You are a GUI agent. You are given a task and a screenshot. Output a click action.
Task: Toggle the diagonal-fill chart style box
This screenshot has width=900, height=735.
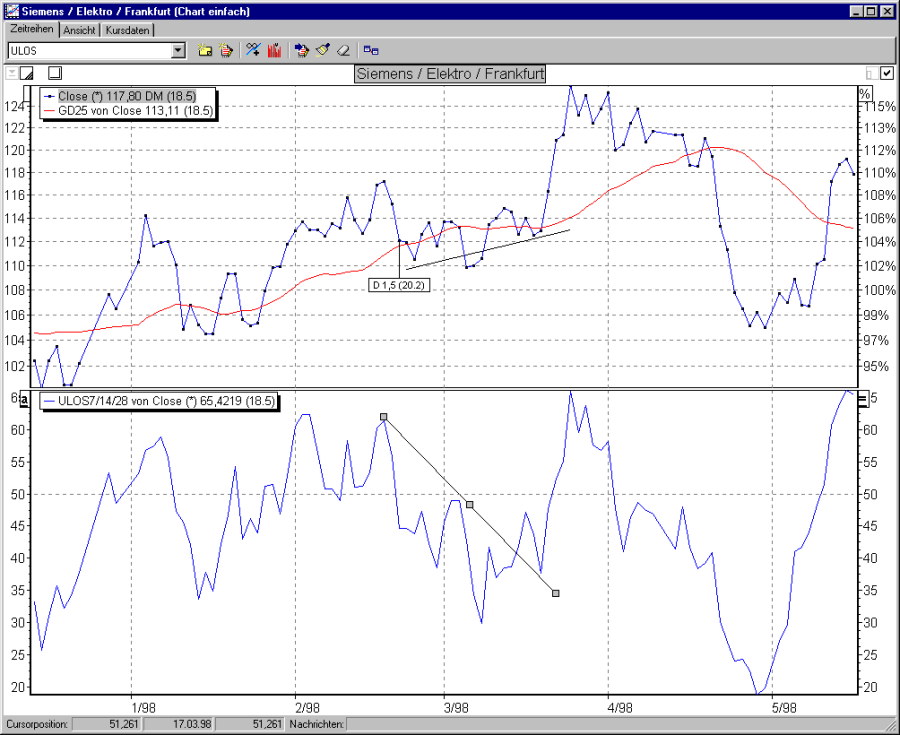[26, 72]
